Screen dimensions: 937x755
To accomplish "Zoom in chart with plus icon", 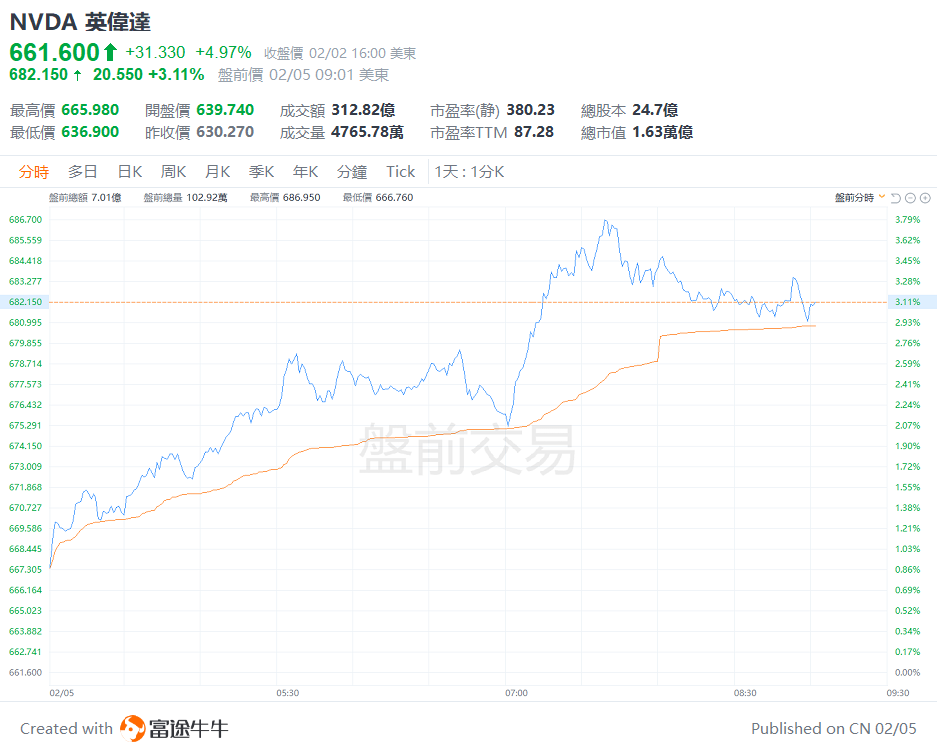I will (925, 198).
